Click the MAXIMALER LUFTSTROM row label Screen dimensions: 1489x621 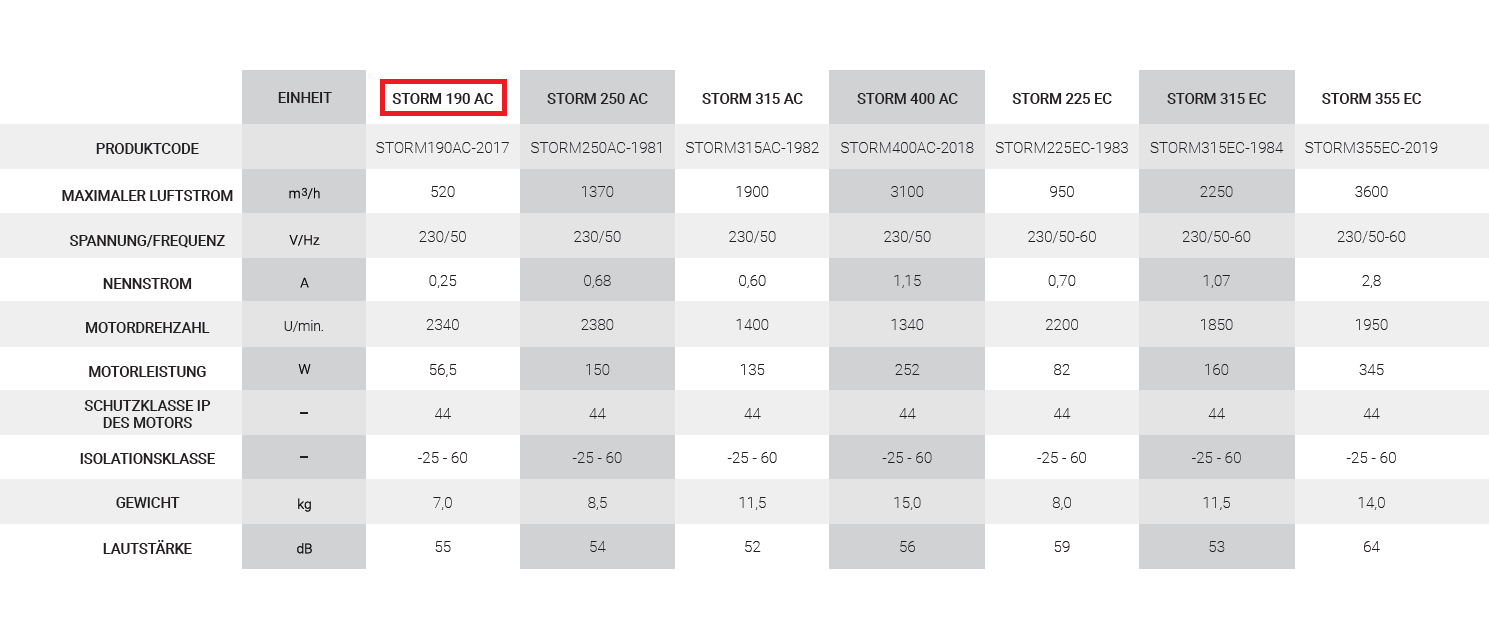coord(147,196)
